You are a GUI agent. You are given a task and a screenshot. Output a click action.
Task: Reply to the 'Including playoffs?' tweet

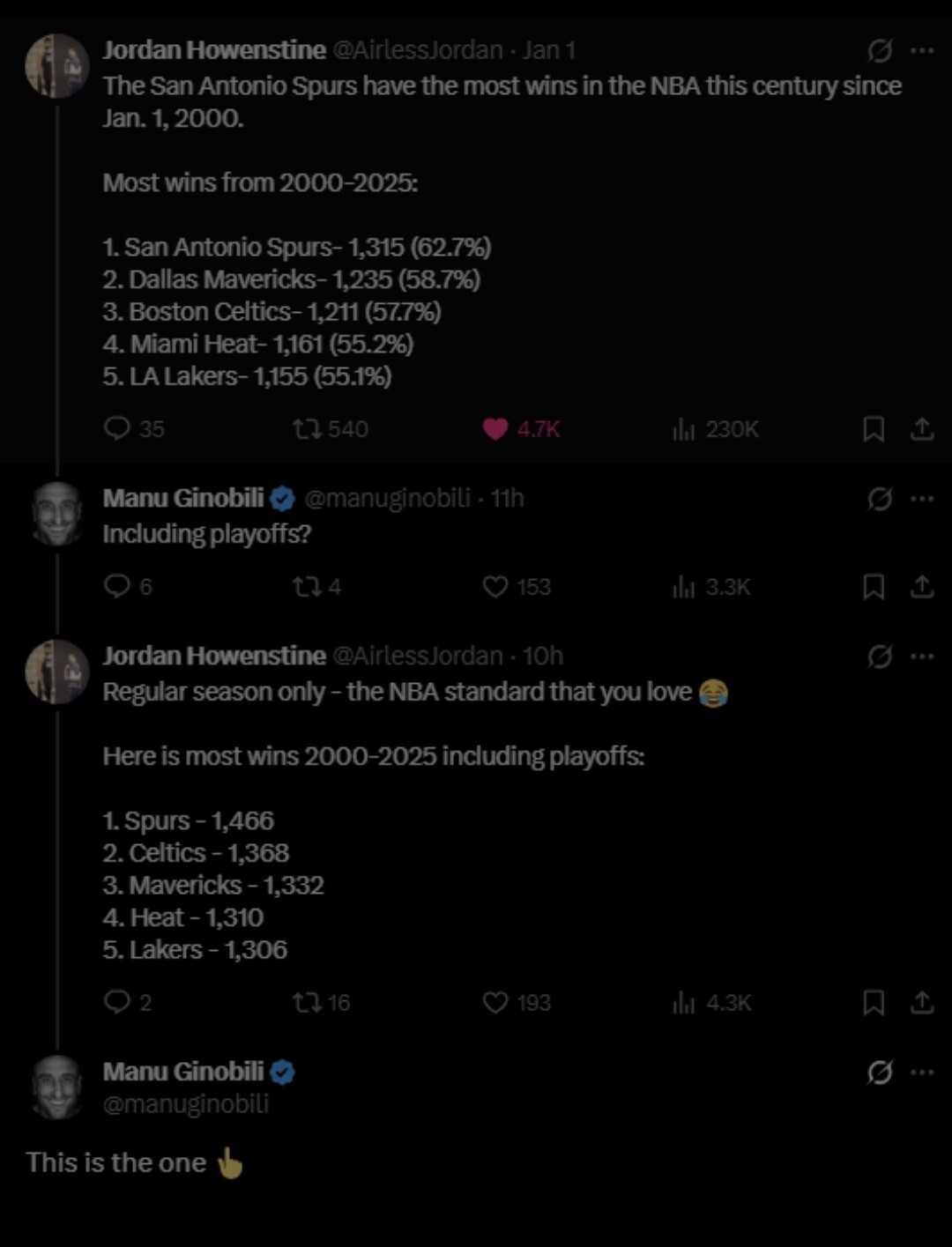pyautogui.click(x=117, y=586)
